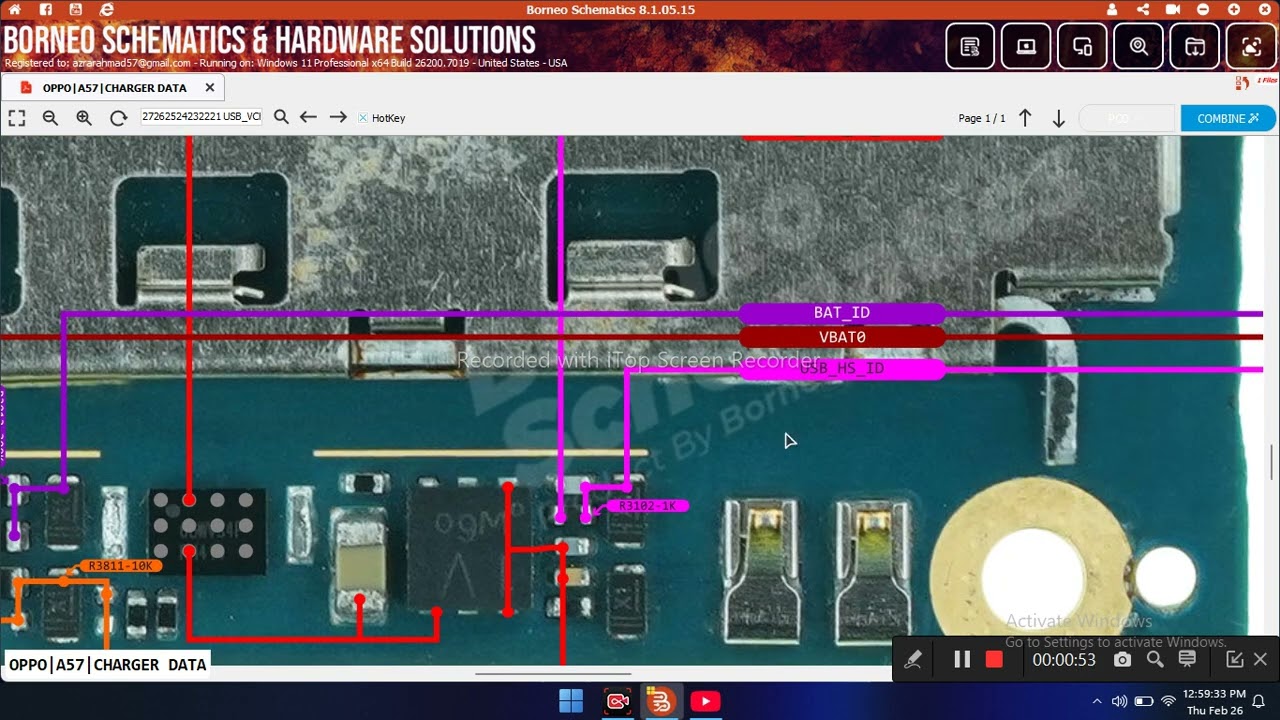Go to next page down arrow
Image resolution: width=1280 pixels, height=720 pixels.
(1059, 118)
